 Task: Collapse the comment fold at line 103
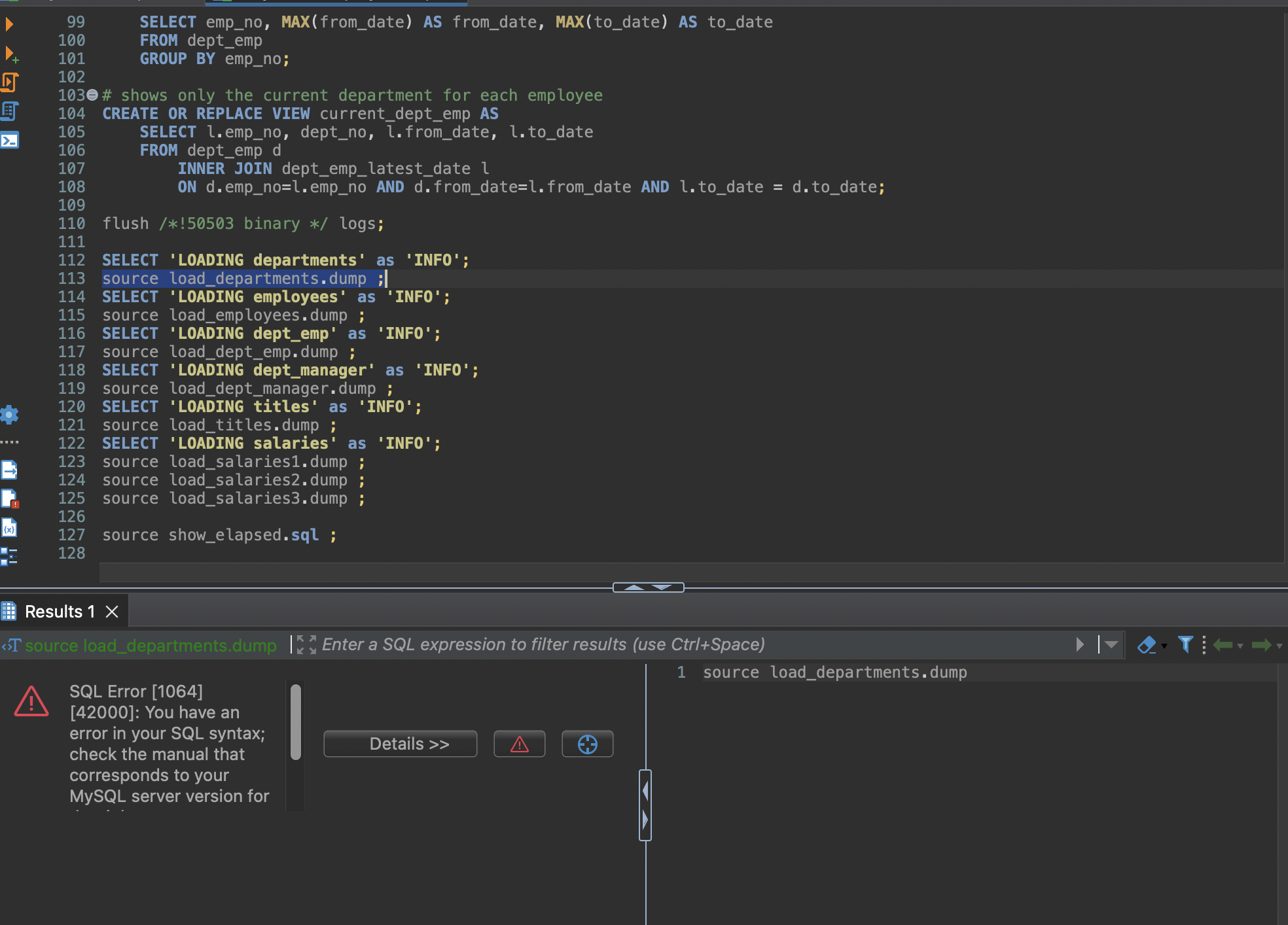92,95
